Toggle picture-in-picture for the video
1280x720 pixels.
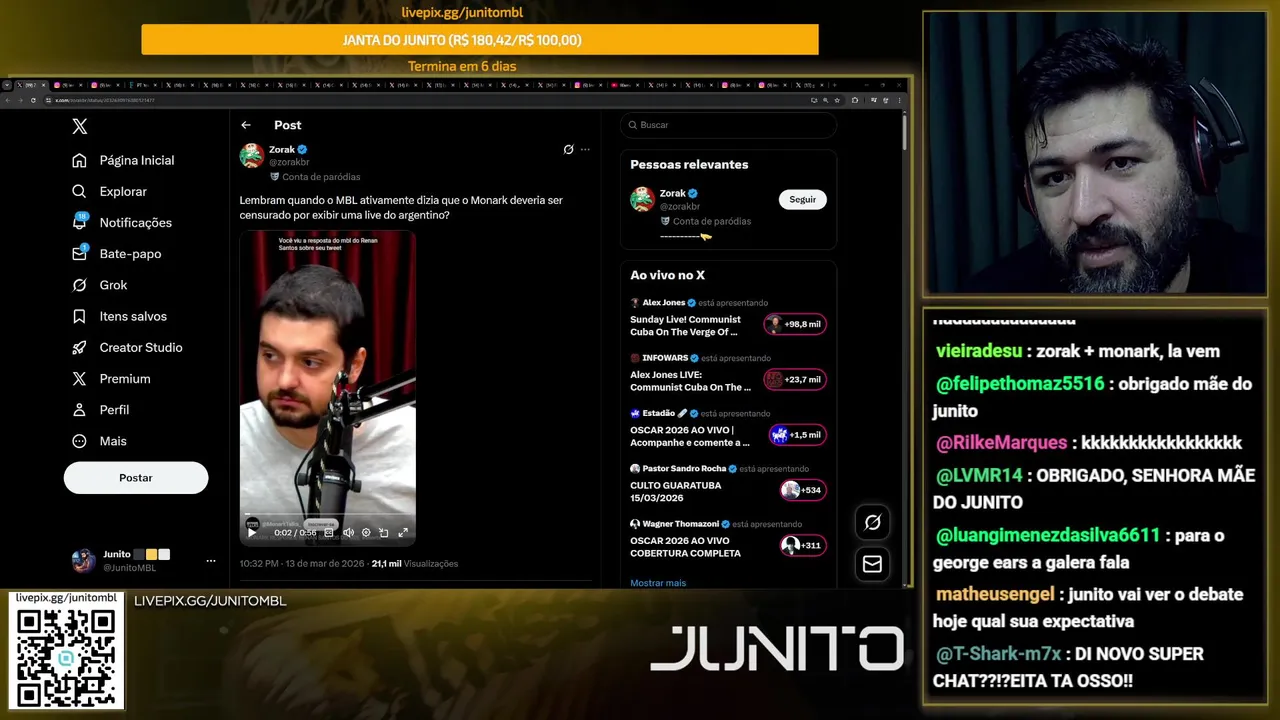click(x=384, y=533)
